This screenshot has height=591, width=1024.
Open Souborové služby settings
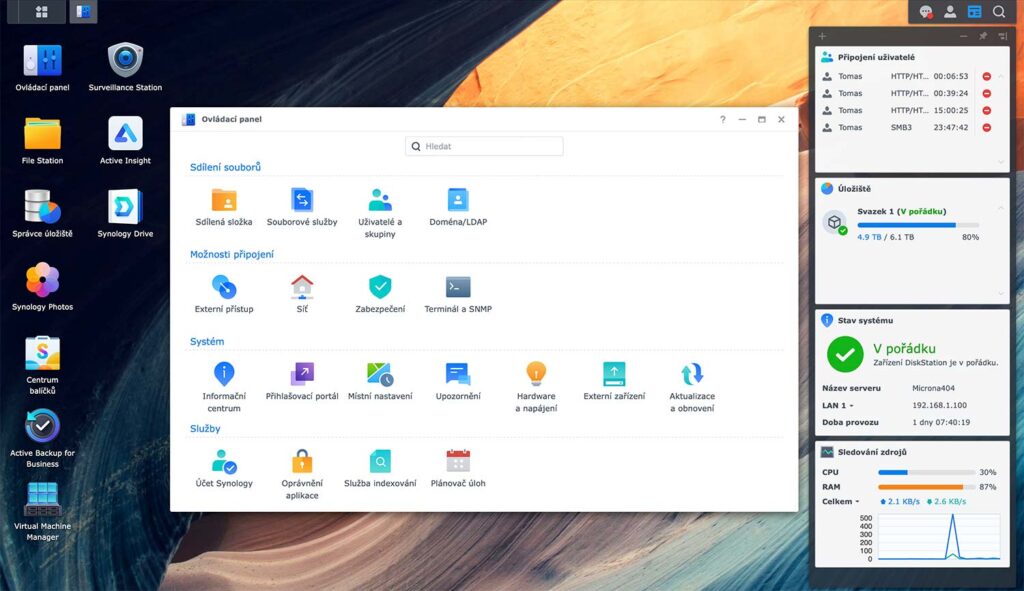pyautogui.click(x=302, y=208)
